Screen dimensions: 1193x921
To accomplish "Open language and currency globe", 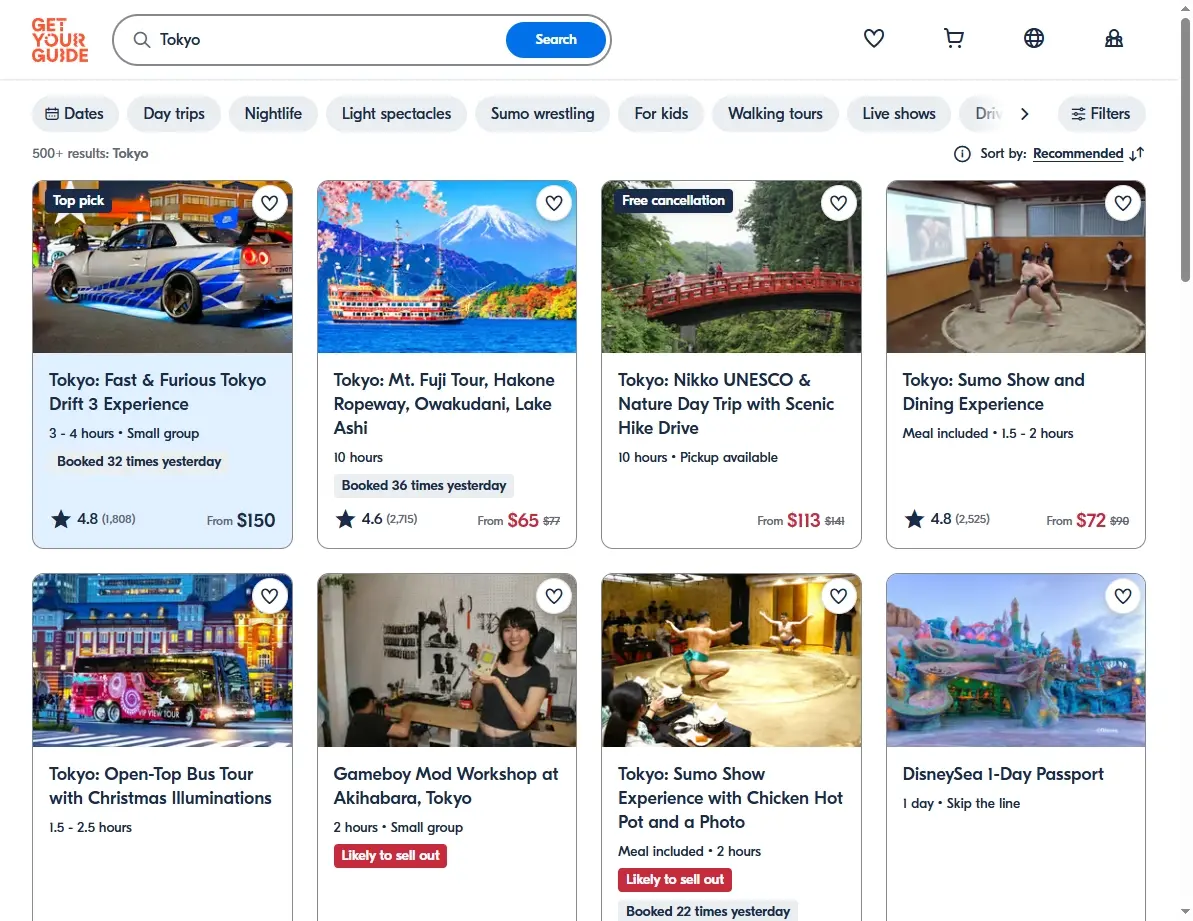I will coord(1033,38).
